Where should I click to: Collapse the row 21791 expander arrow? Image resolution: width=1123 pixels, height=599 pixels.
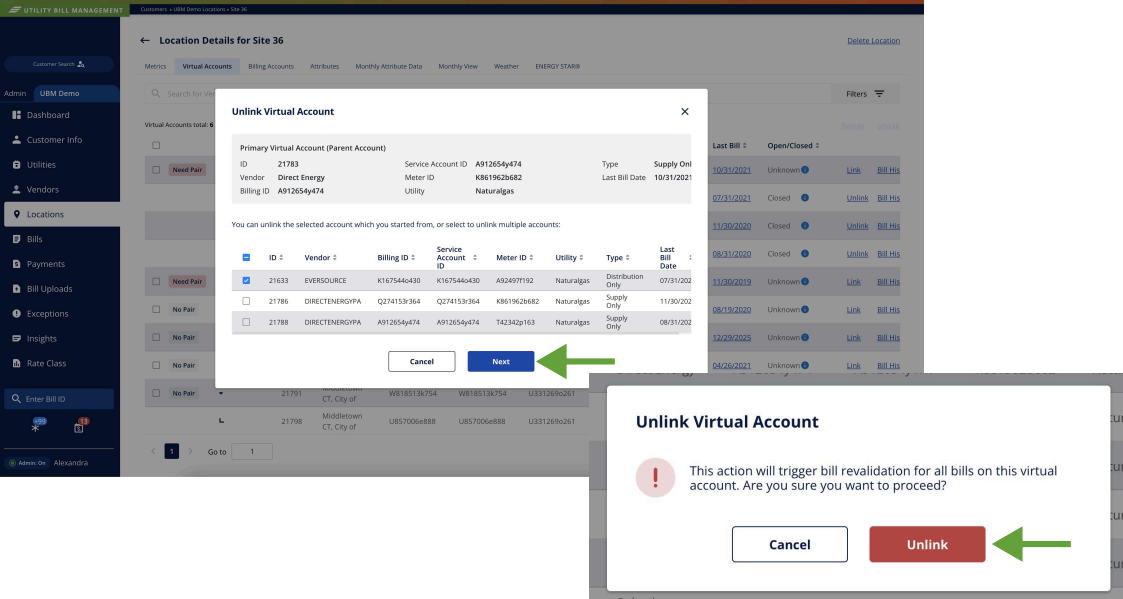(x=221, y=393)
